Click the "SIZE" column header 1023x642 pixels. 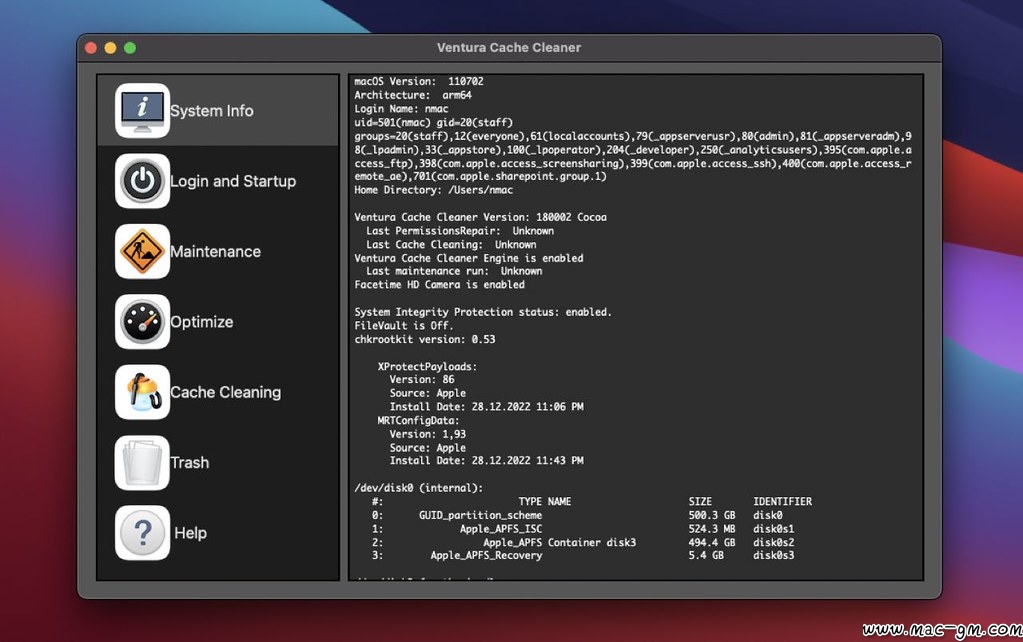pos(700,502)
